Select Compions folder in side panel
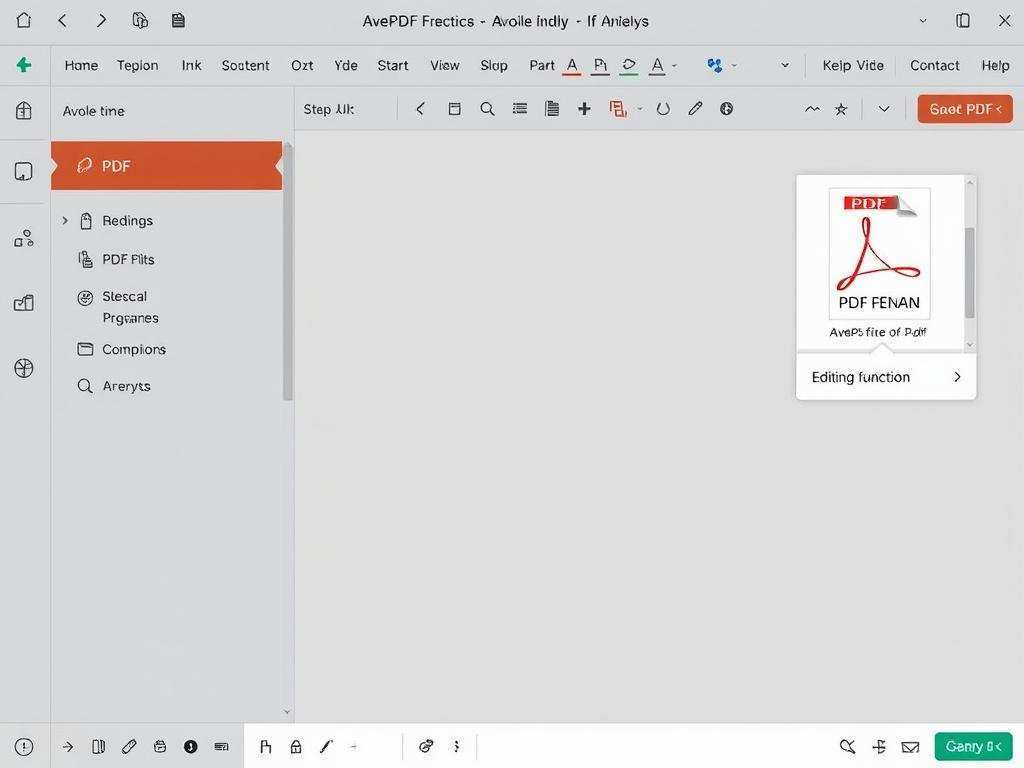1024x768 pixels. pyautogui.click(x=133, y=349)
